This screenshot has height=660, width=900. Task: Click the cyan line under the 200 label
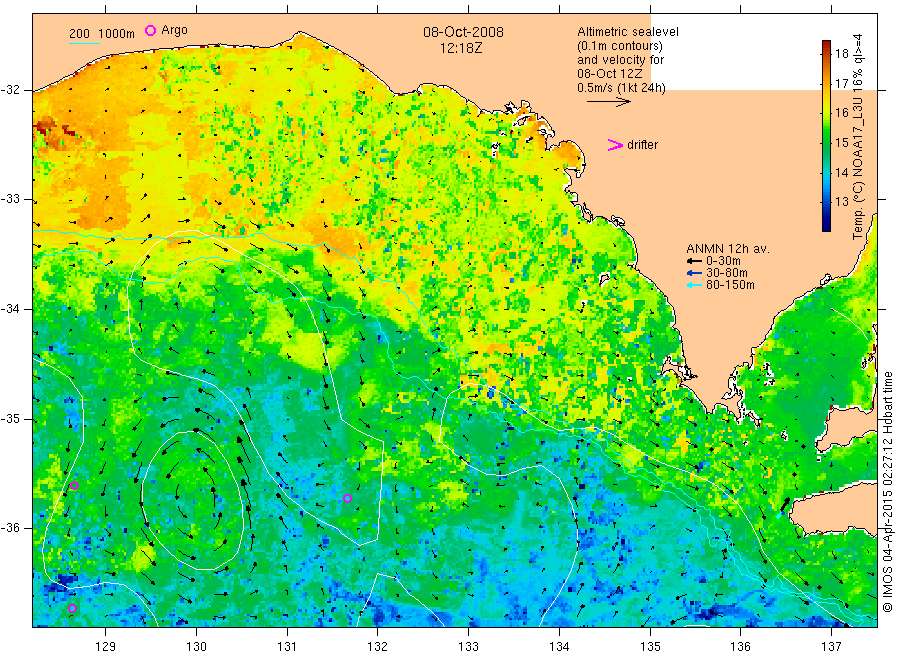(84, 42)
